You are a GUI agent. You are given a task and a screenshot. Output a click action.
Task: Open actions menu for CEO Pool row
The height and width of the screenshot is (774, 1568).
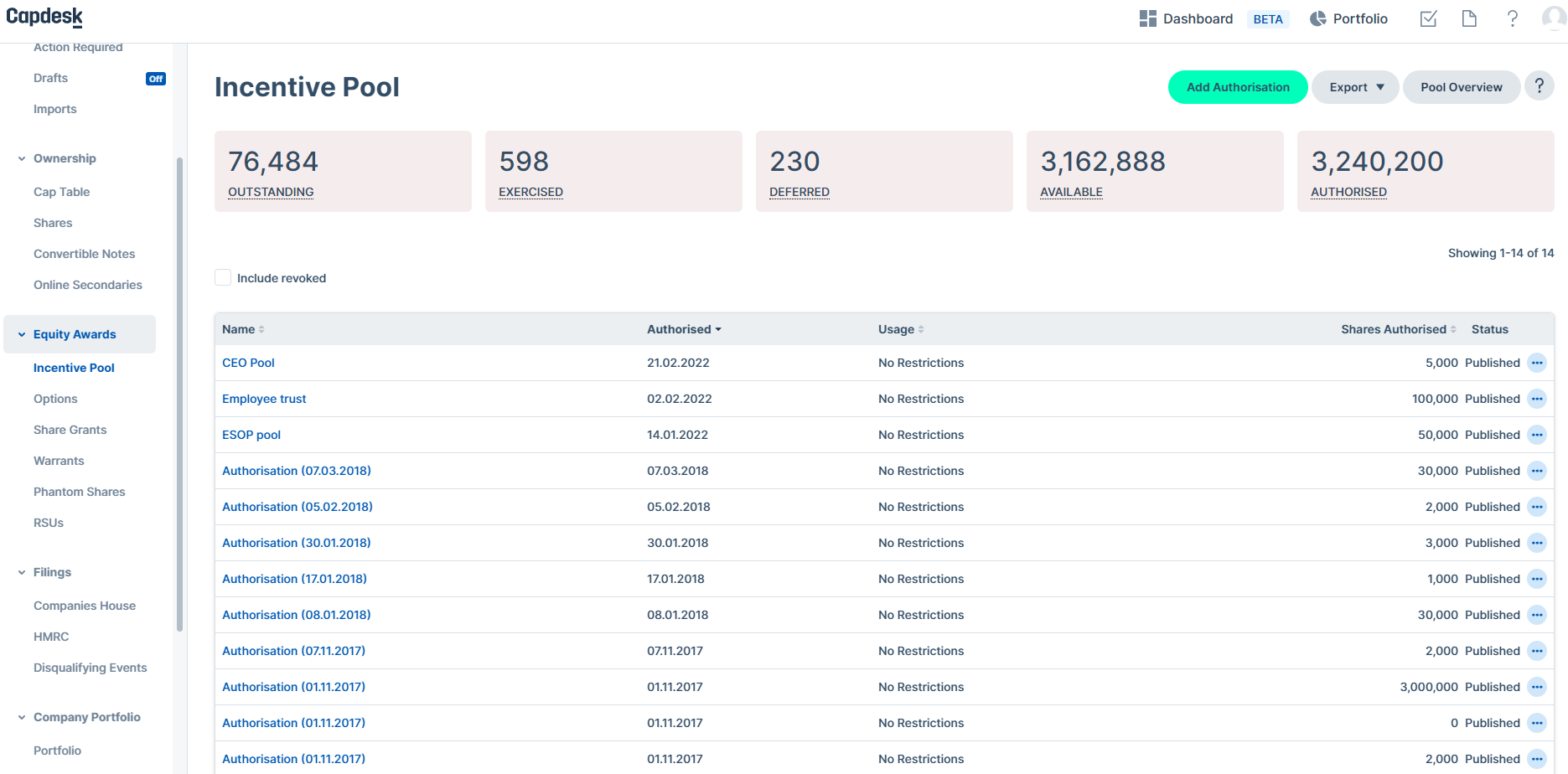(1537, 363)
